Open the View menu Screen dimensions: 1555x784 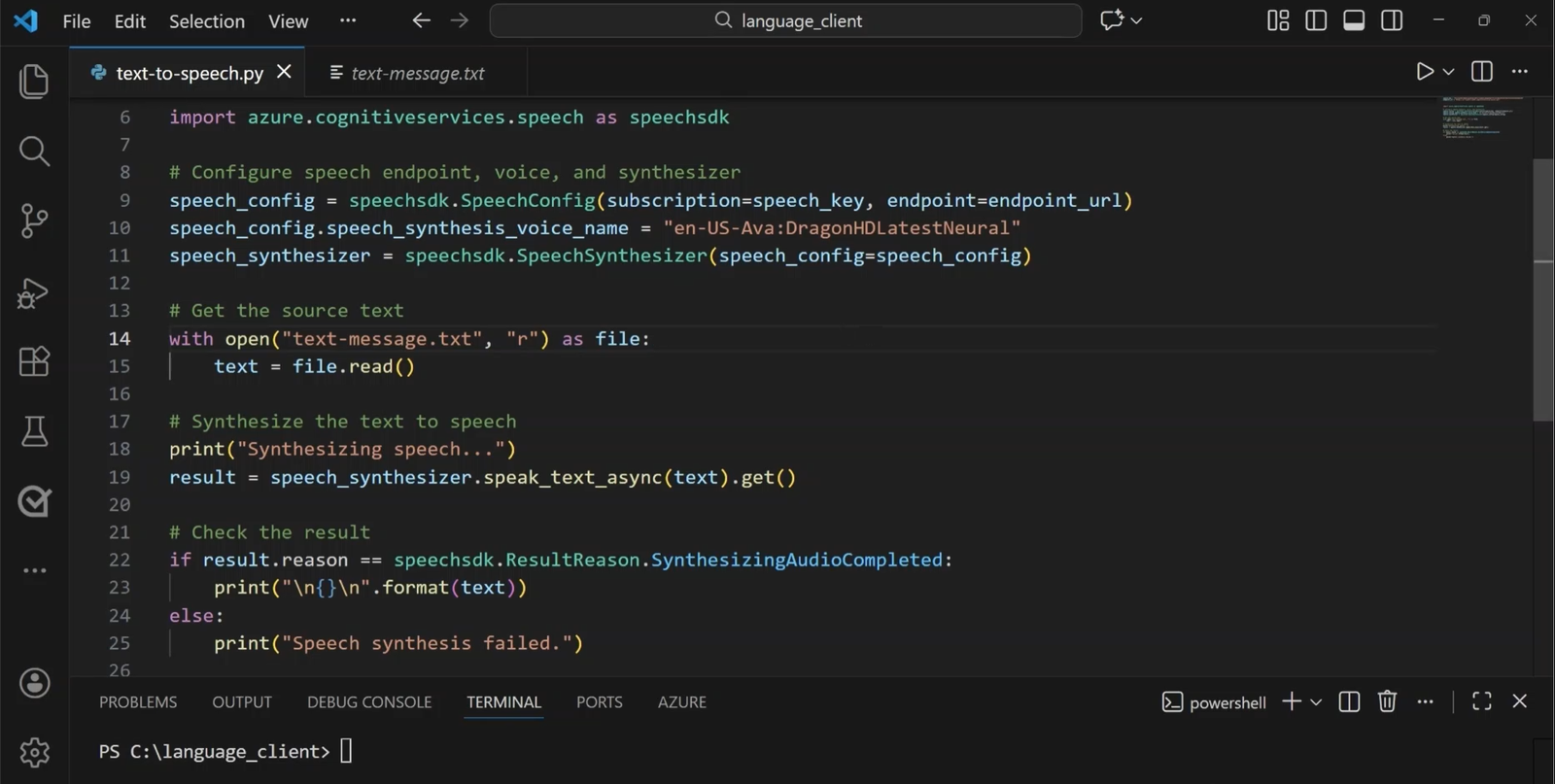click(x=289, y=20)
